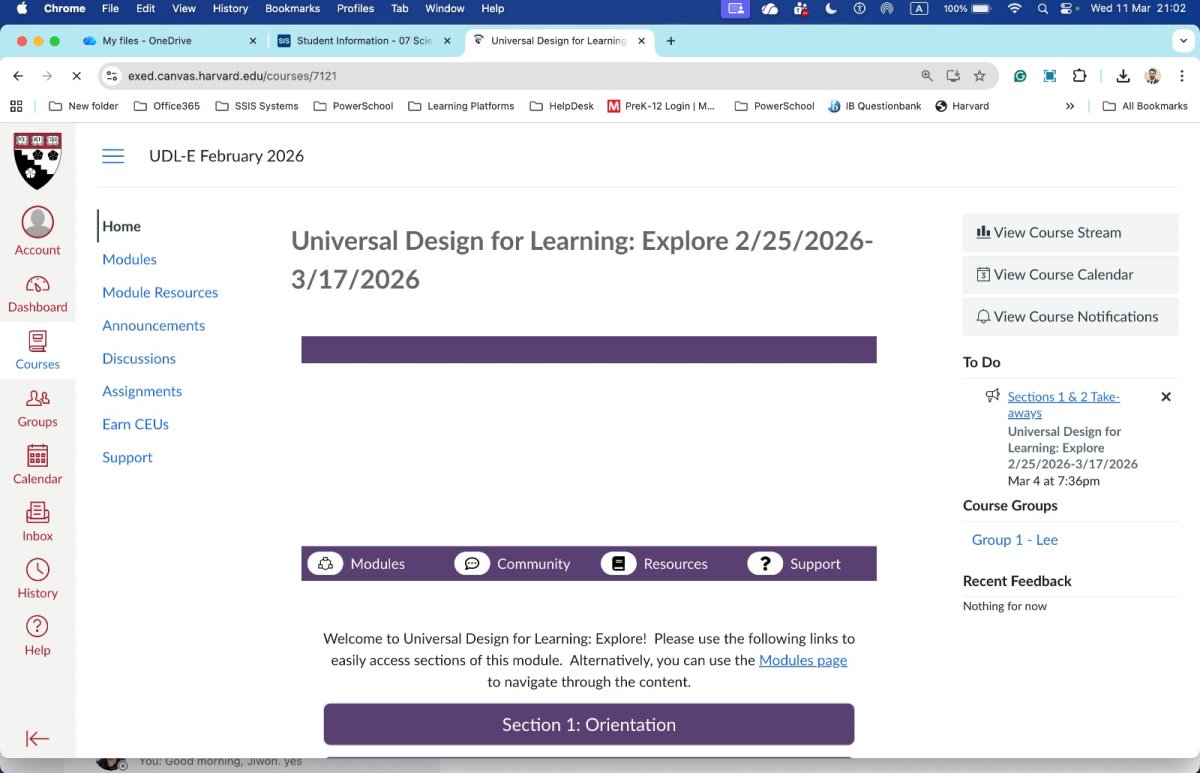Open Chrome downloads icon
Image resolution: width=1200 pixels, height=773 pixels.
[1123, 75]
